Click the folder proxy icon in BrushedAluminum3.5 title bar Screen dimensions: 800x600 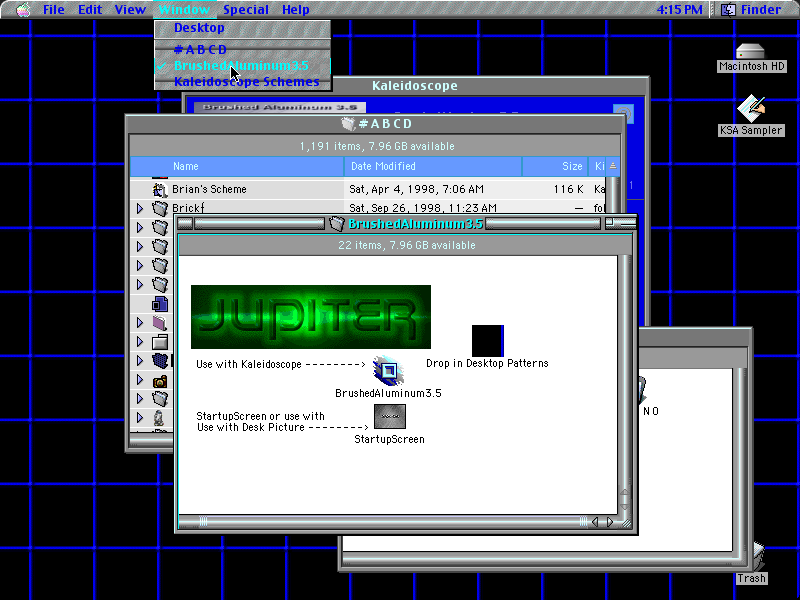click(337, 223)
